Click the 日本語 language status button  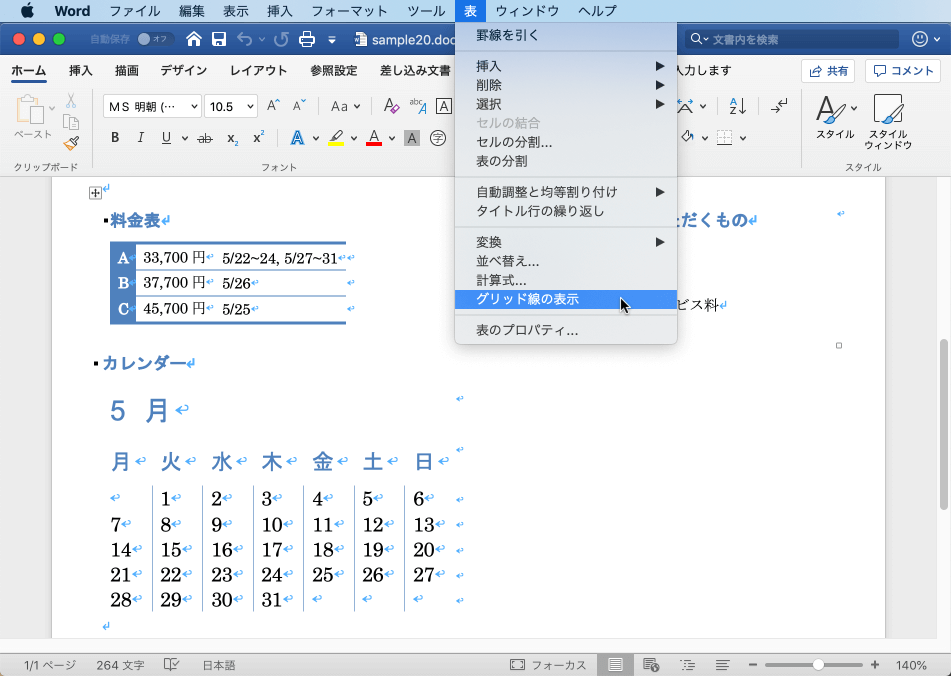pyautogui.click(x=218, y=665)
